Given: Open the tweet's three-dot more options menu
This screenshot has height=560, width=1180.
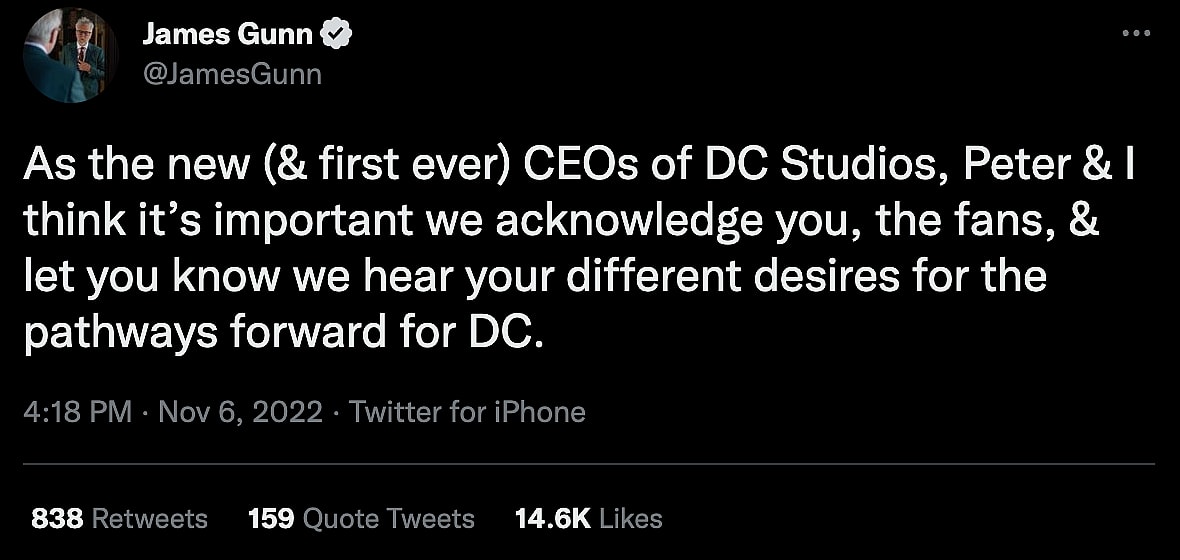Looking at the screenshot, I should tap(1136, 33).
